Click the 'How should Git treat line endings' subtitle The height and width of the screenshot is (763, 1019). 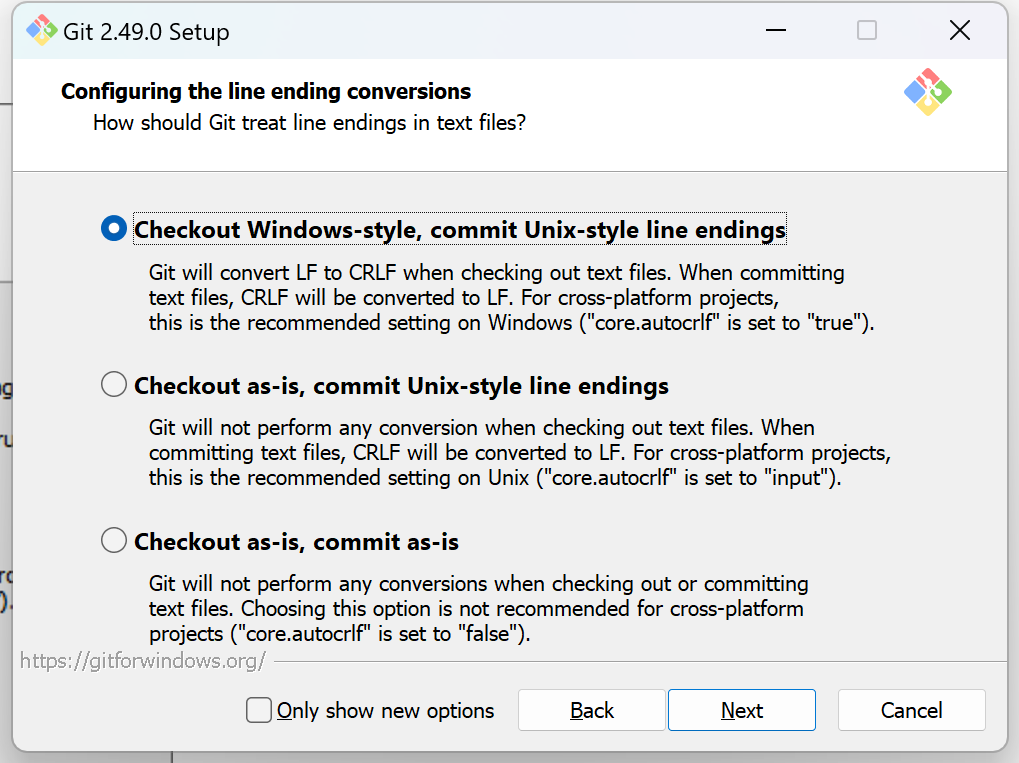coord(309,123)
